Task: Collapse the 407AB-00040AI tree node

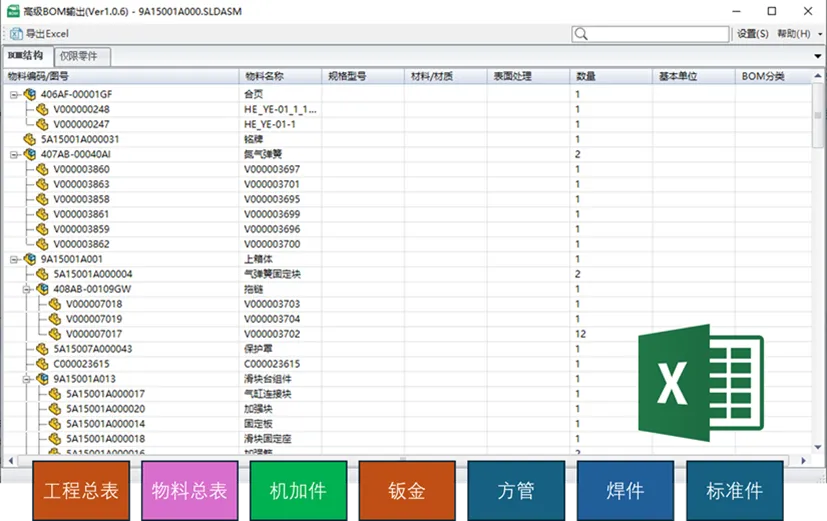Action: coord(15,155)
